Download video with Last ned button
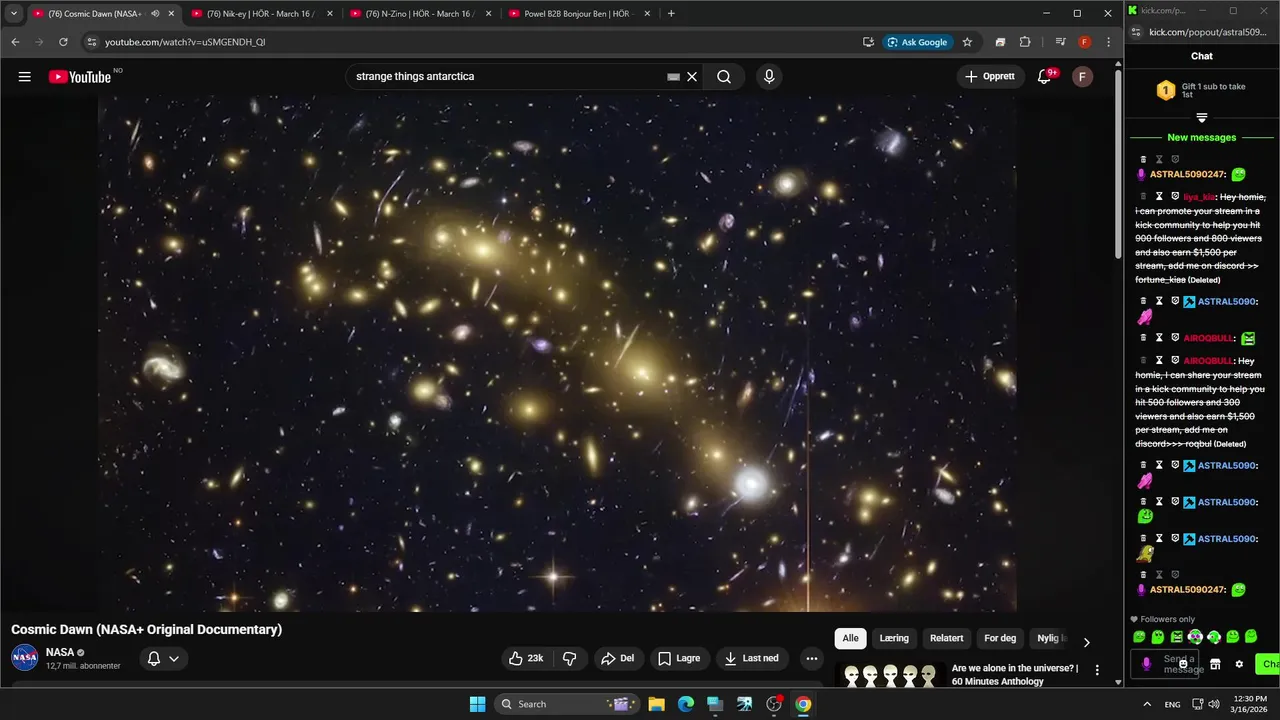Screen dimensions: 1280x720 tap(752, 658)
